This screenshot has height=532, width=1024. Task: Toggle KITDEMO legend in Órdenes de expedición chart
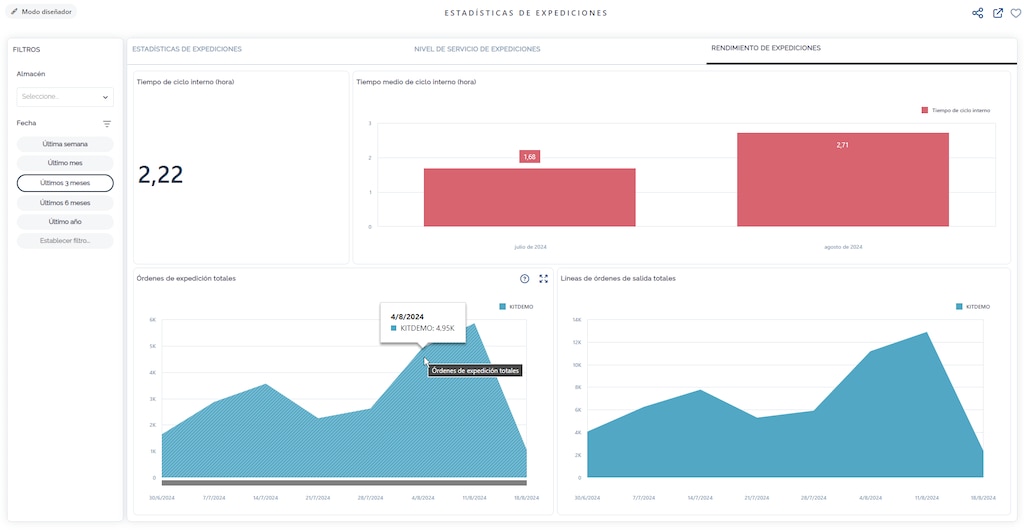(x=516, y=306)
